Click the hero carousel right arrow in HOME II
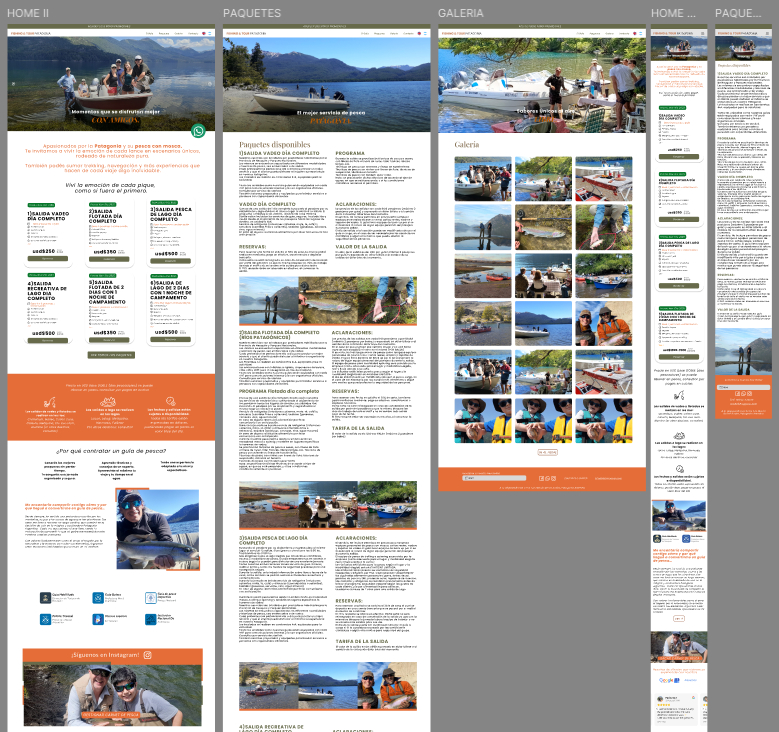Viewport: 779px width, 732px height. point(210,83)
